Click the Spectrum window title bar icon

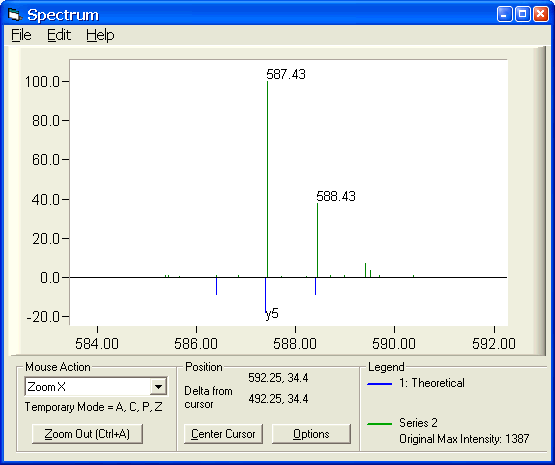(x=15, y=15)
